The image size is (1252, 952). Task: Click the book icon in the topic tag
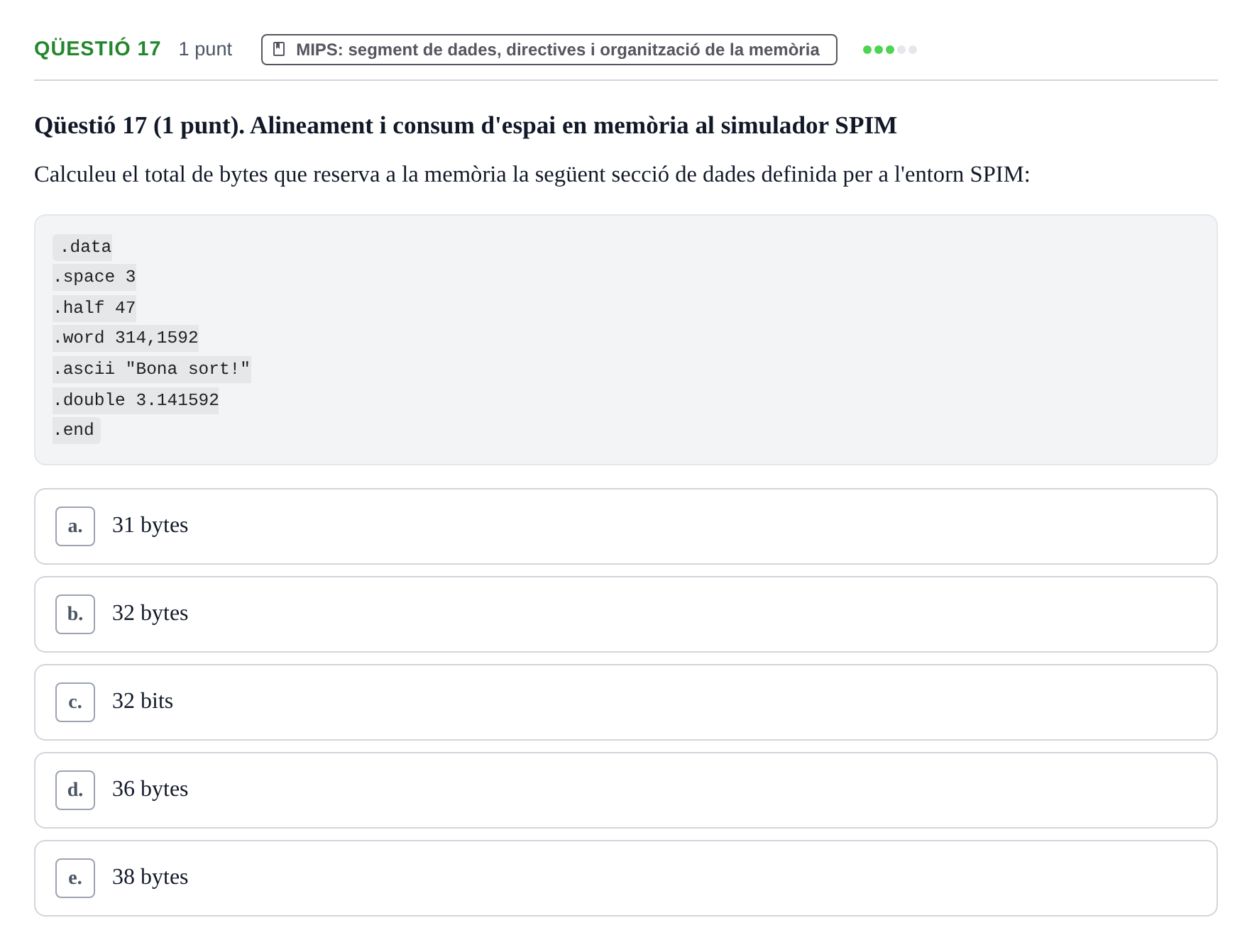click(280, 49)
